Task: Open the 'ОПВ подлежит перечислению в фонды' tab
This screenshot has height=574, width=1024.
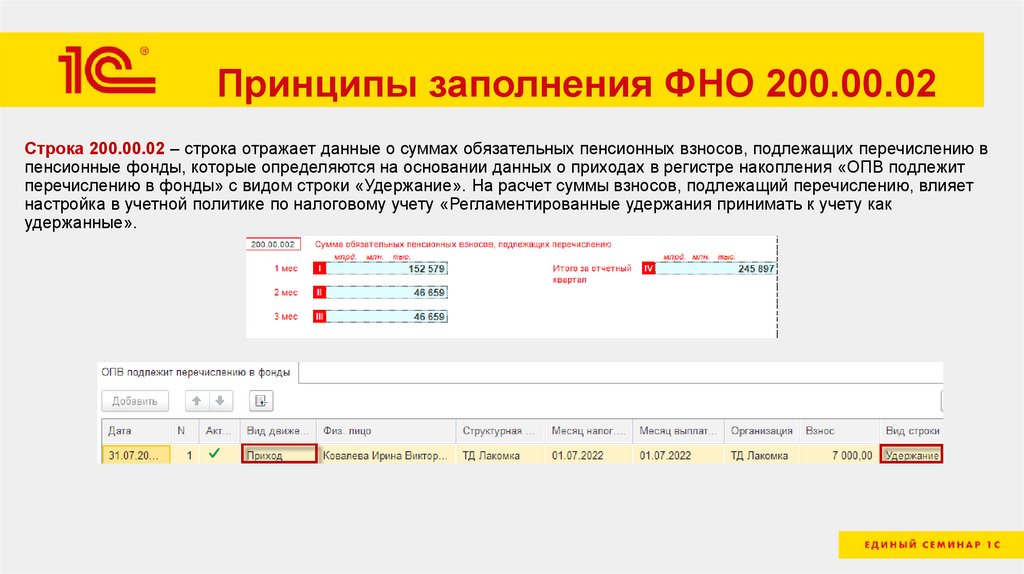Action: [x=196, y=372]
